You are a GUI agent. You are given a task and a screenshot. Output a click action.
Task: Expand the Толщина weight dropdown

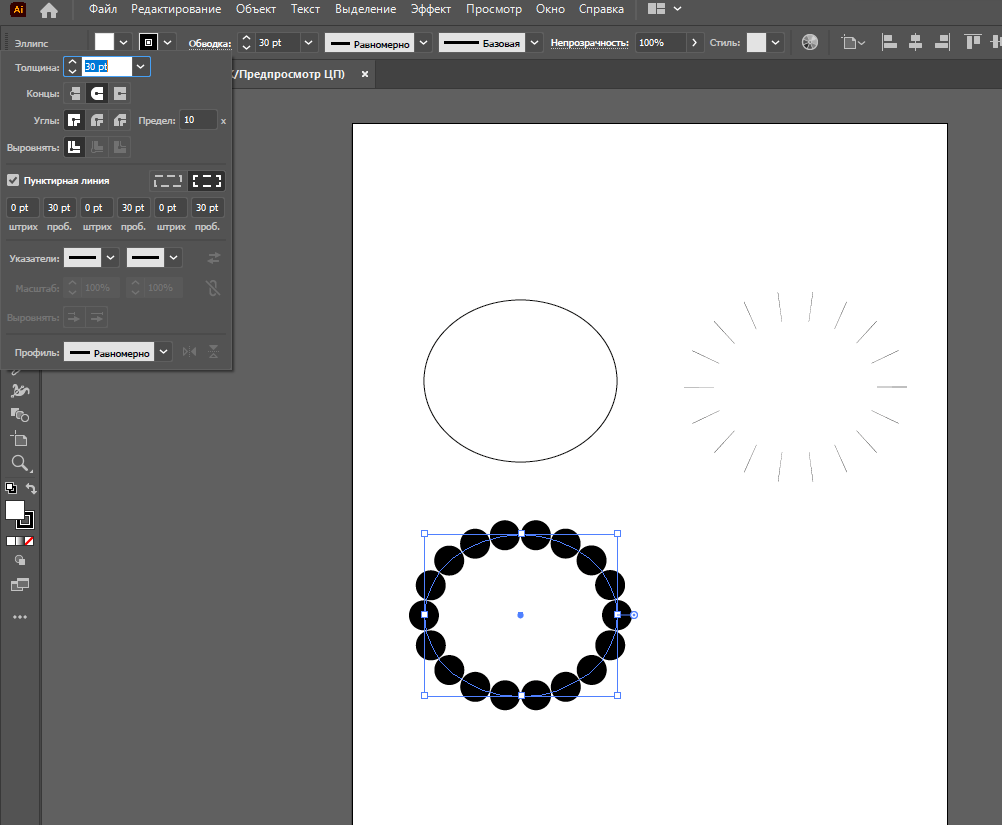pyautogui.click(x=141, y=66)
